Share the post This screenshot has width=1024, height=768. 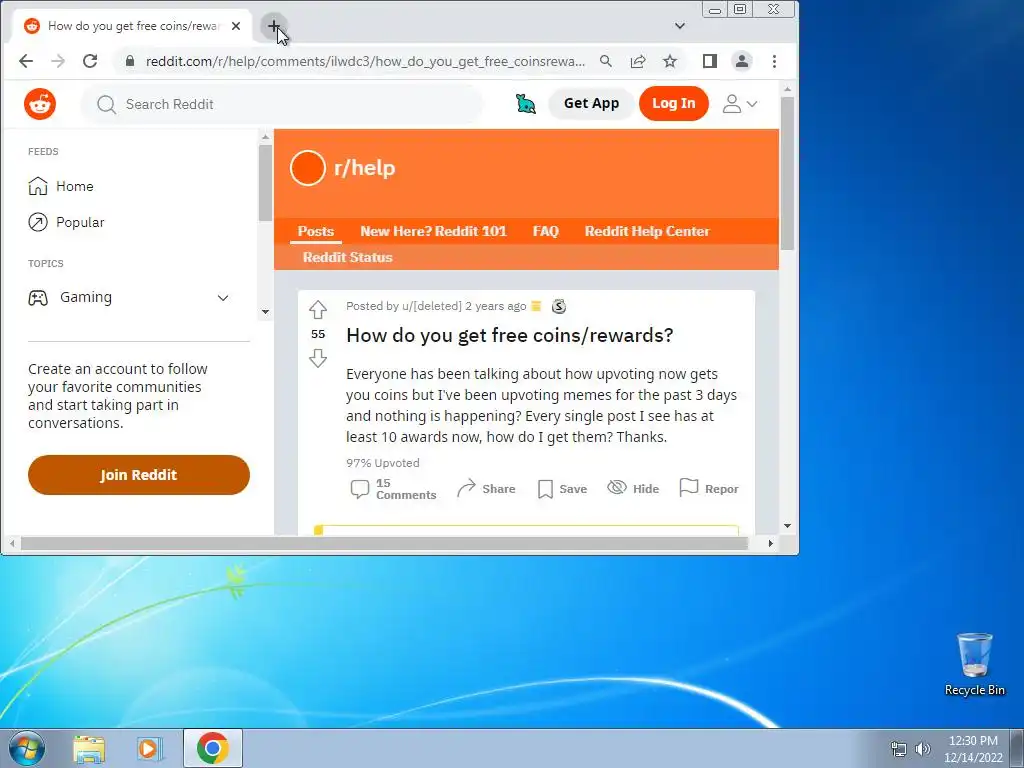pyautogui.click(x=486, y=488)
